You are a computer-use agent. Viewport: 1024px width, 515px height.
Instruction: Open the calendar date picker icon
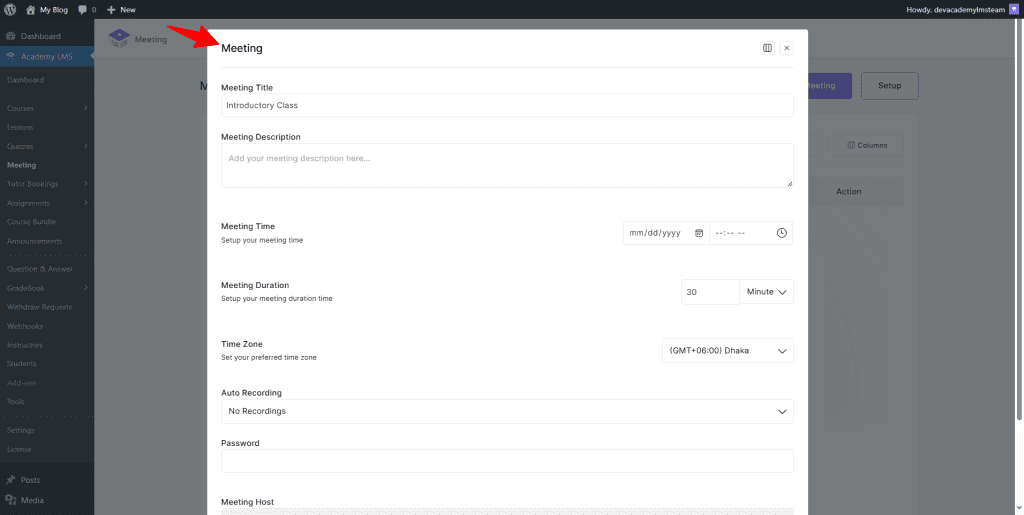click(x=699, y=233)
